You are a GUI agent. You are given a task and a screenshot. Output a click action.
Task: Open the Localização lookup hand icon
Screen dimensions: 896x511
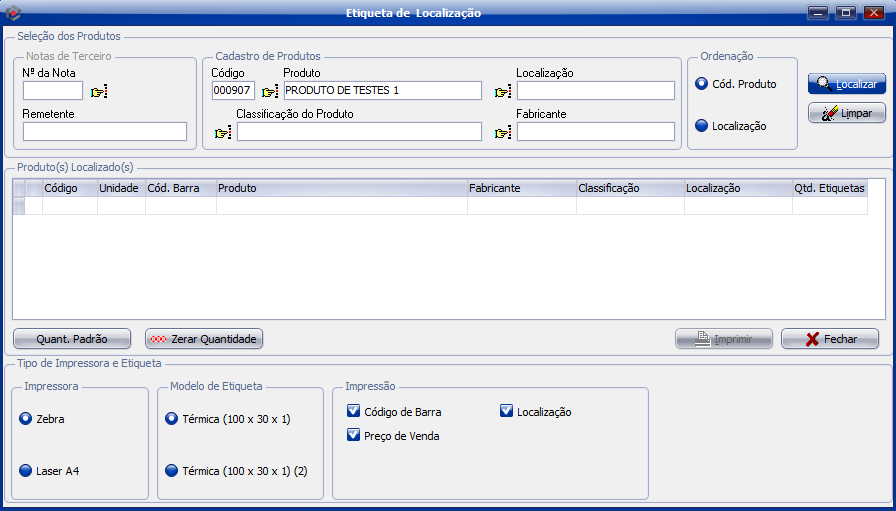502,92
